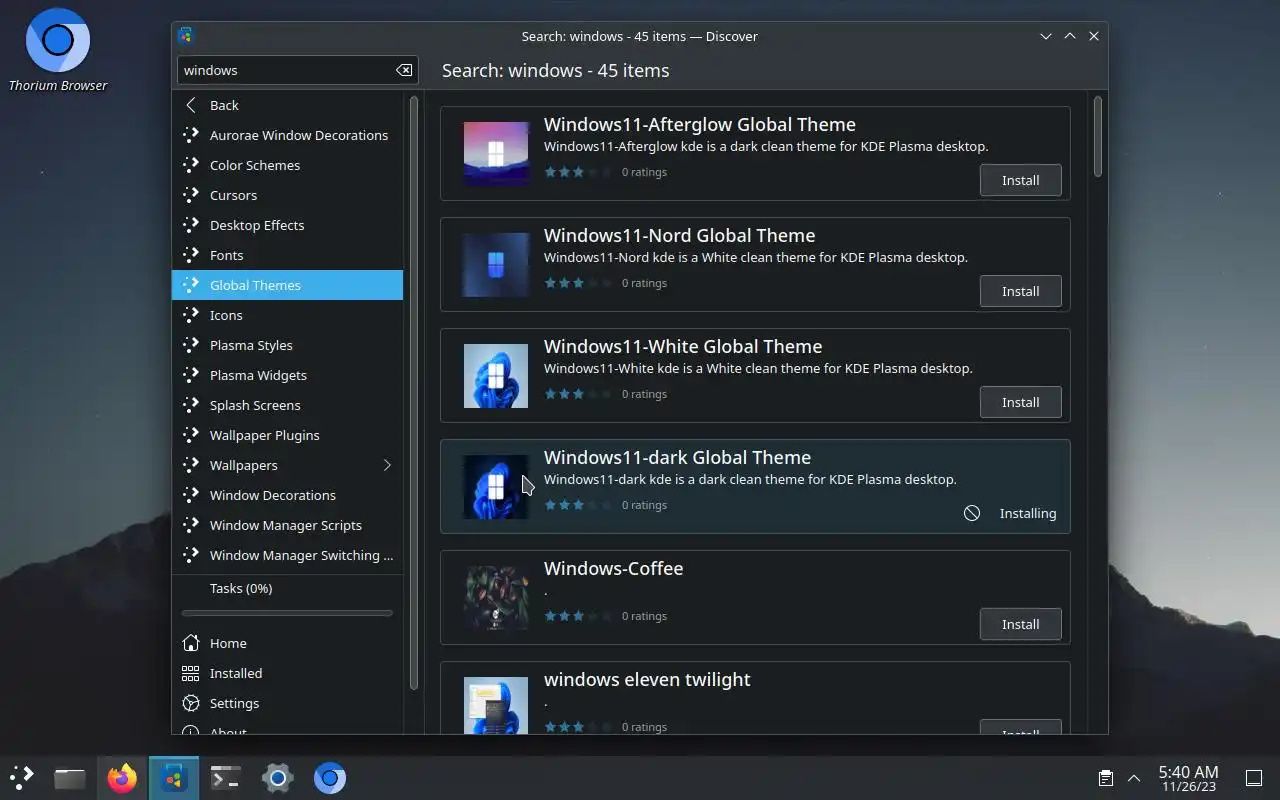
Task: Open Windows11-Afterglow Global Theme title
Action: tap(700, 124)
